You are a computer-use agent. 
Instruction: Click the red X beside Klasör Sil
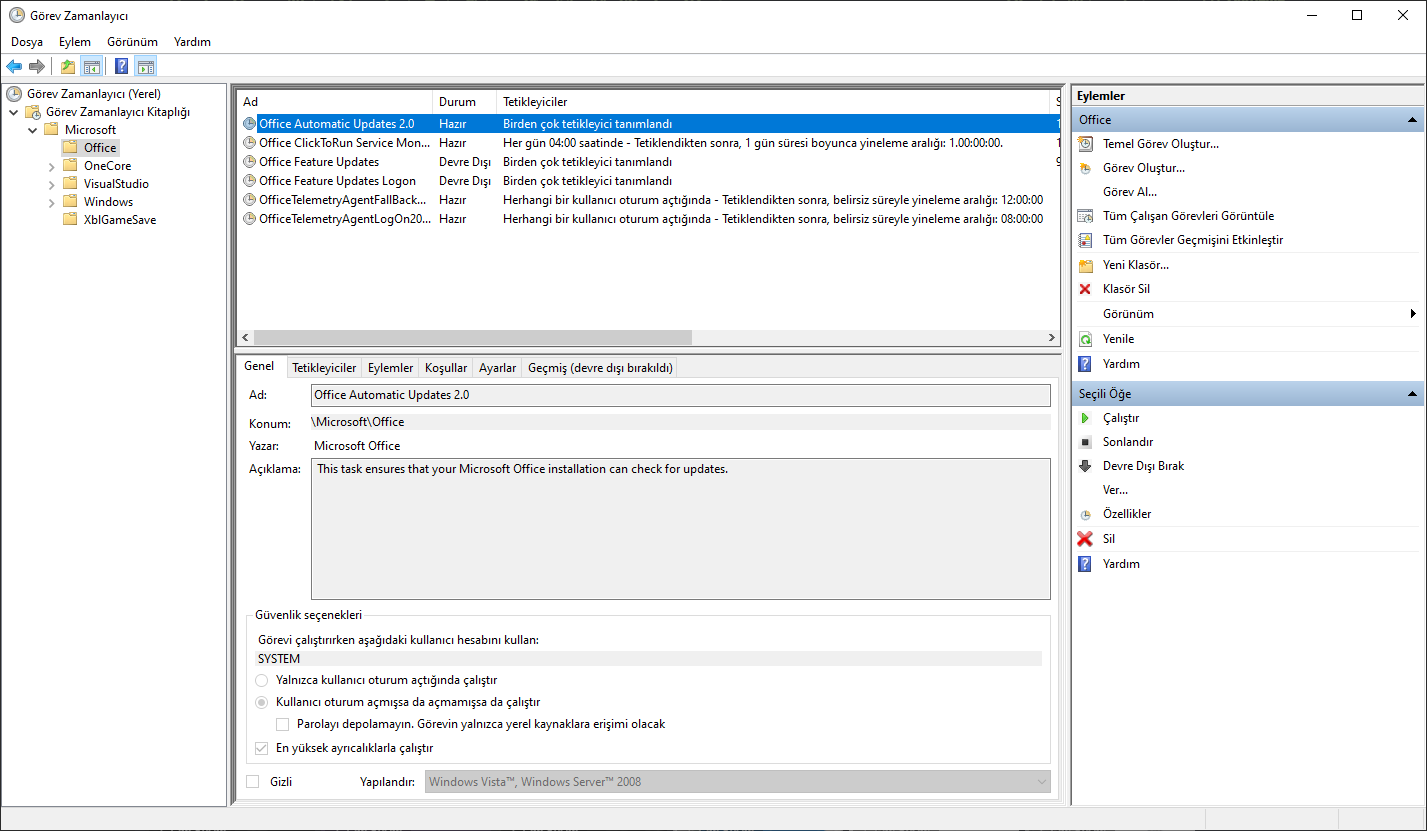coord(1085,289)
